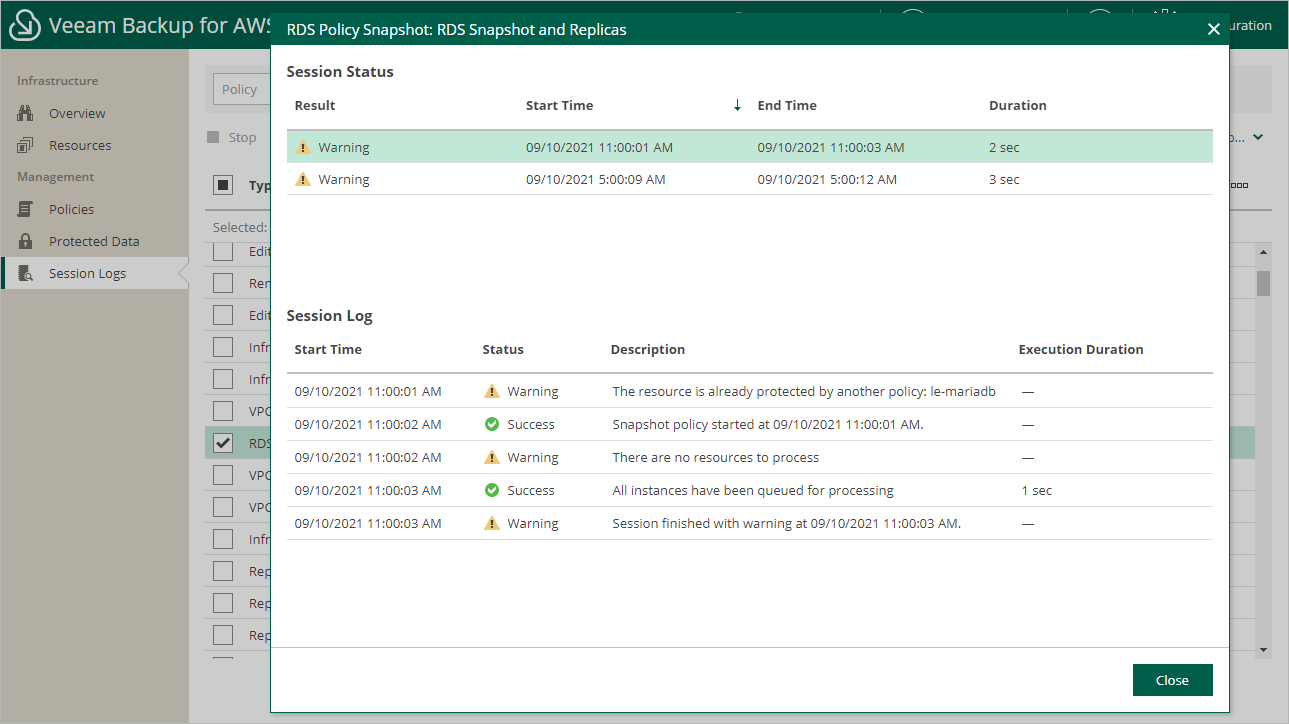
Task: Click the Veeam logo icon
Action: [x=24, y=26]
